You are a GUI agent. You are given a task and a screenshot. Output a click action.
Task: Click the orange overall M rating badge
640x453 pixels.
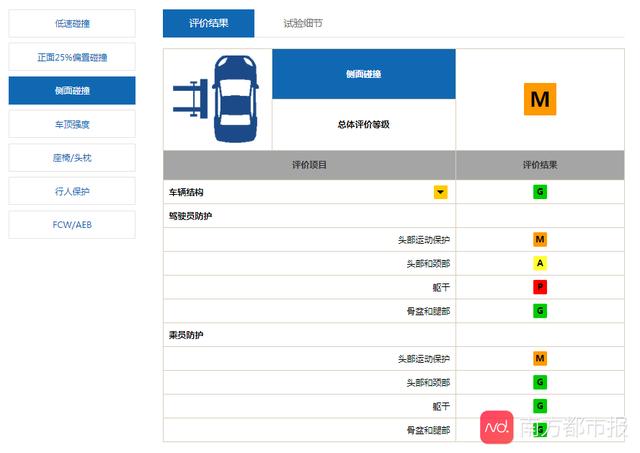pyautogui.click(x=540, y=99)
